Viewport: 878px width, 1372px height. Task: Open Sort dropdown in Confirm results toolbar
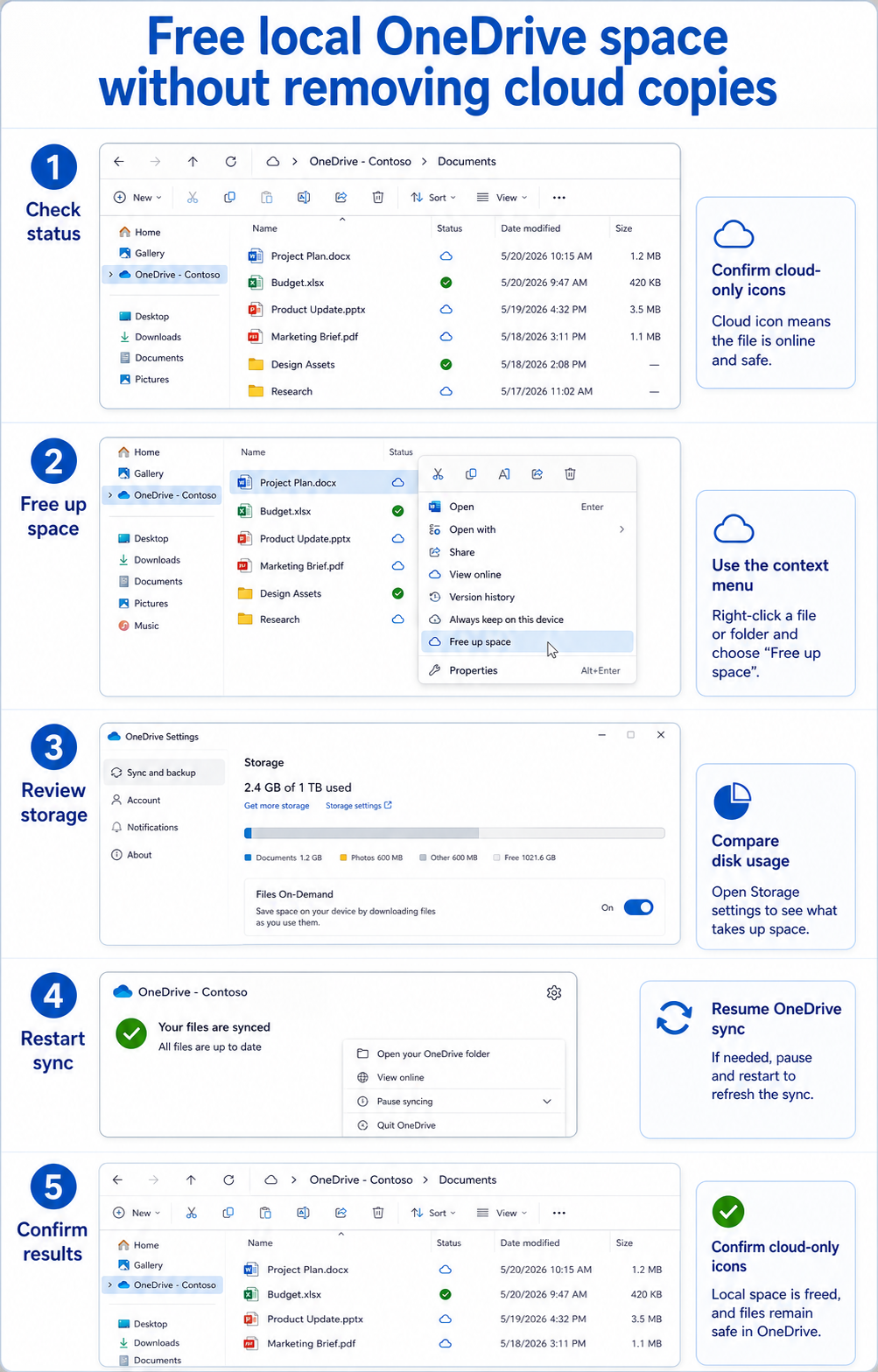(433, 1213)
